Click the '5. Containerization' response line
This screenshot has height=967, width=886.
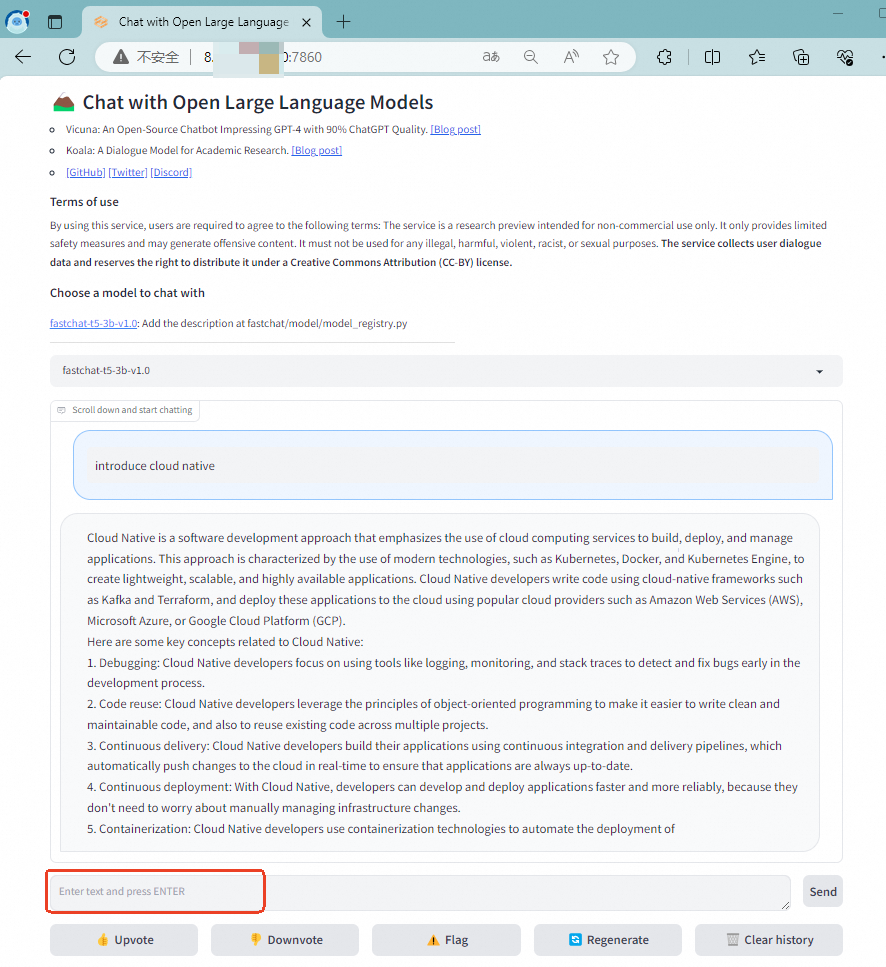(381, 829)
